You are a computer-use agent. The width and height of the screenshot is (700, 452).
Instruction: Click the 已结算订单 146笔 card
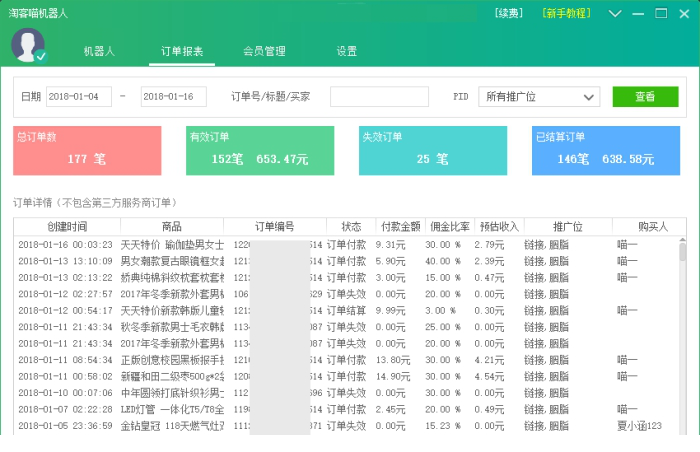click(x=606, y=151)
